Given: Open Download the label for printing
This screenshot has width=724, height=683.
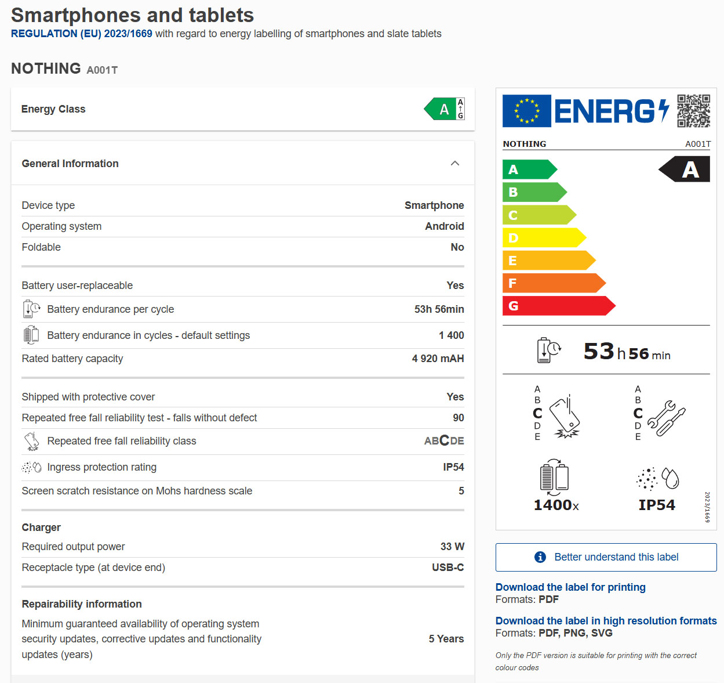Looking at the screenshot, I should 570,587.
